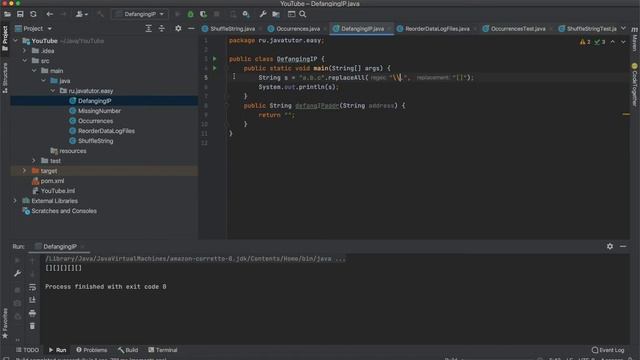Open the Favorites side tool window tab

pos(5,324)
